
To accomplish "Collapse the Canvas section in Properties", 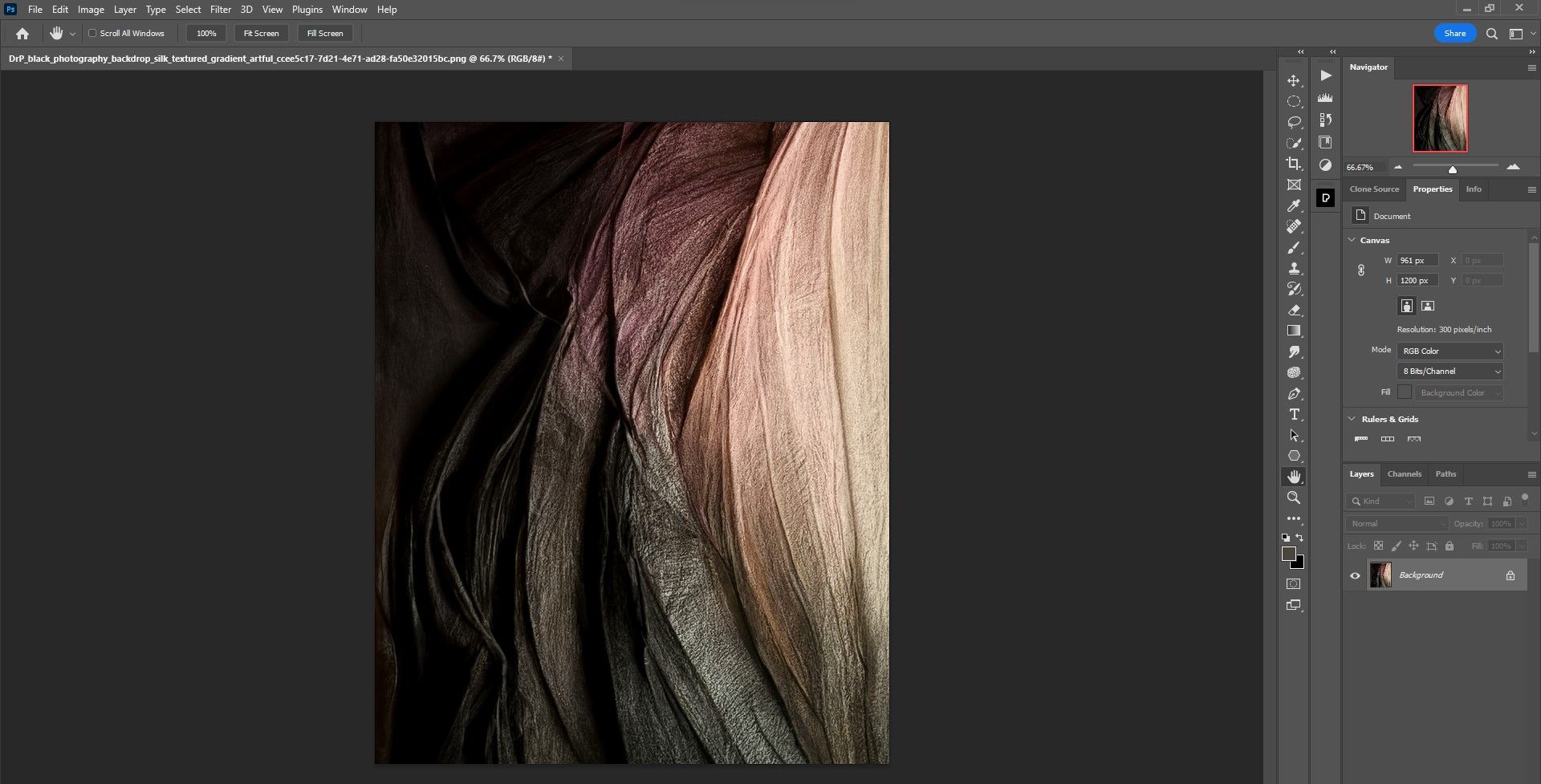I will click(x=1352, y=240).
